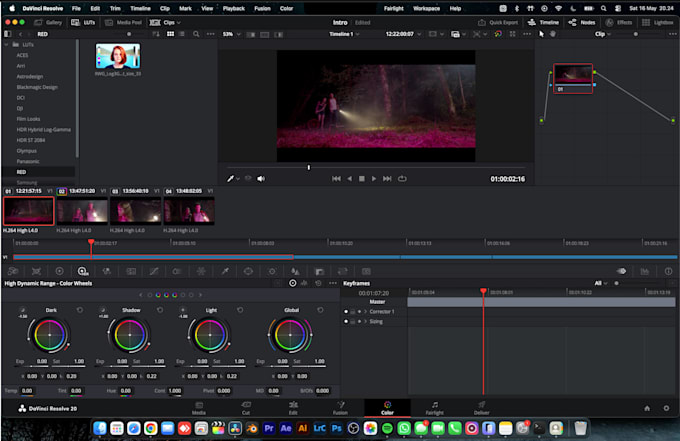
Task: Open the Workspace menu
Action: [426, 8]
